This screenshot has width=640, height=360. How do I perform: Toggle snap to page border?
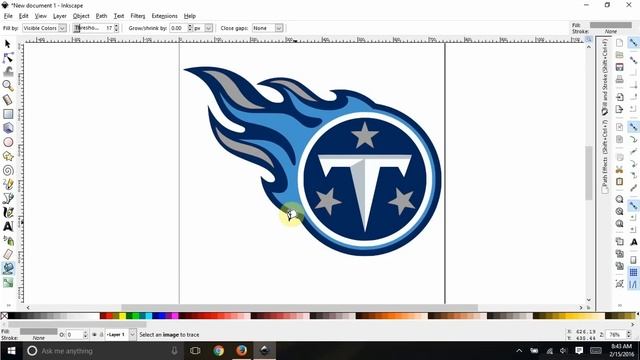click(633, 260)
